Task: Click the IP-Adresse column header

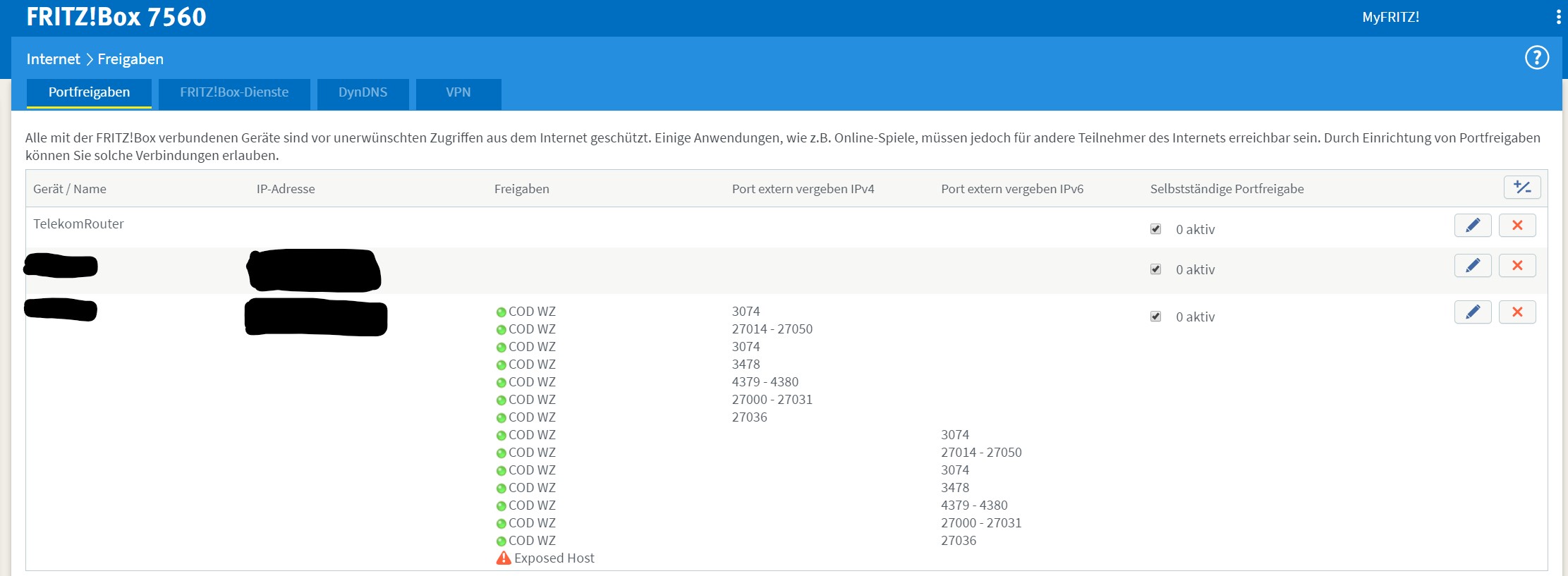Action: click(x=286, y=189)
